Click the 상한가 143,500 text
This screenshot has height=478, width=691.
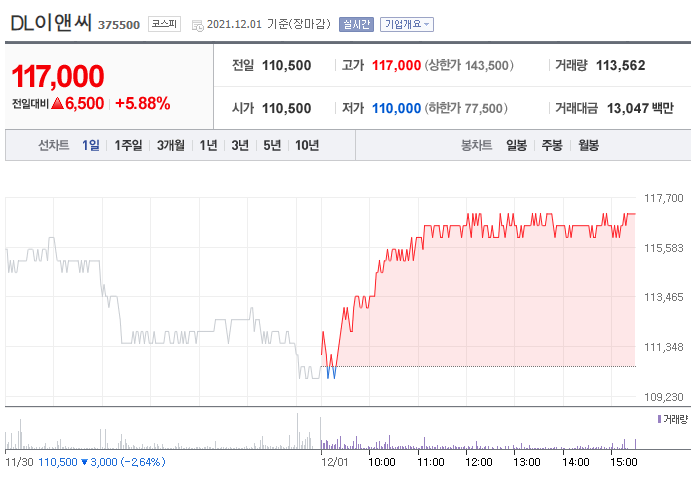click(469, 66)
